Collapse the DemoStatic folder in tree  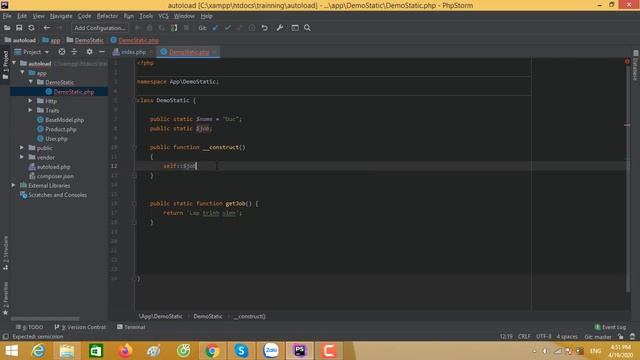[x=31, y=82]
